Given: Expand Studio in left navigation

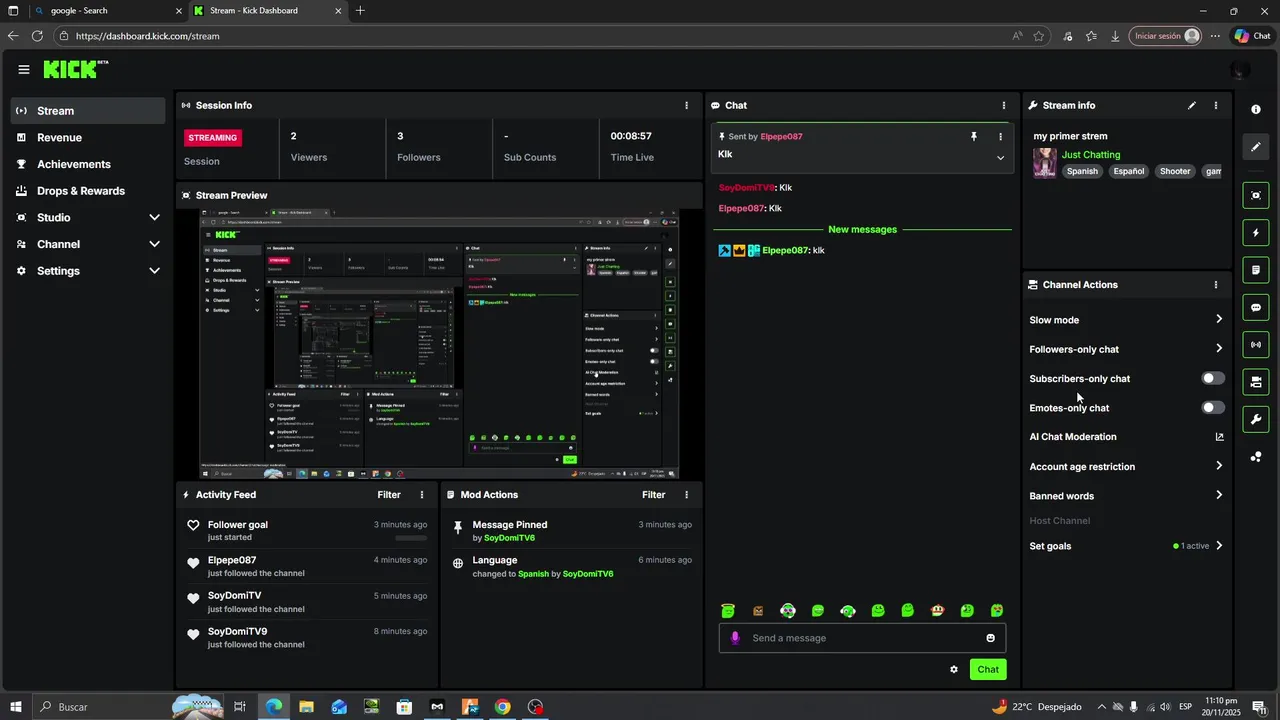Looking at the screenshot, I should [x=154, y=218].
